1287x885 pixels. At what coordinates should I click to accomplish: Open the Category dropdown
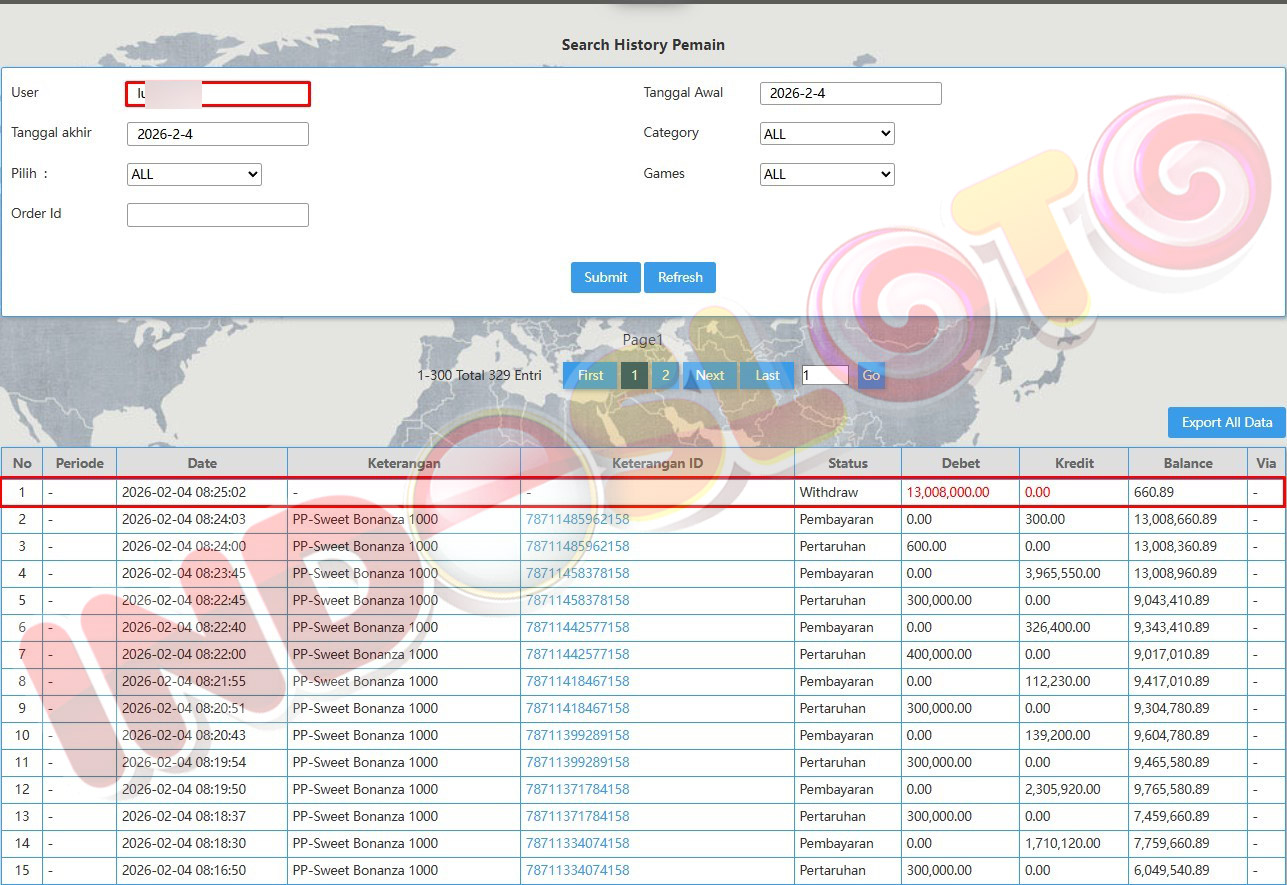827,134
